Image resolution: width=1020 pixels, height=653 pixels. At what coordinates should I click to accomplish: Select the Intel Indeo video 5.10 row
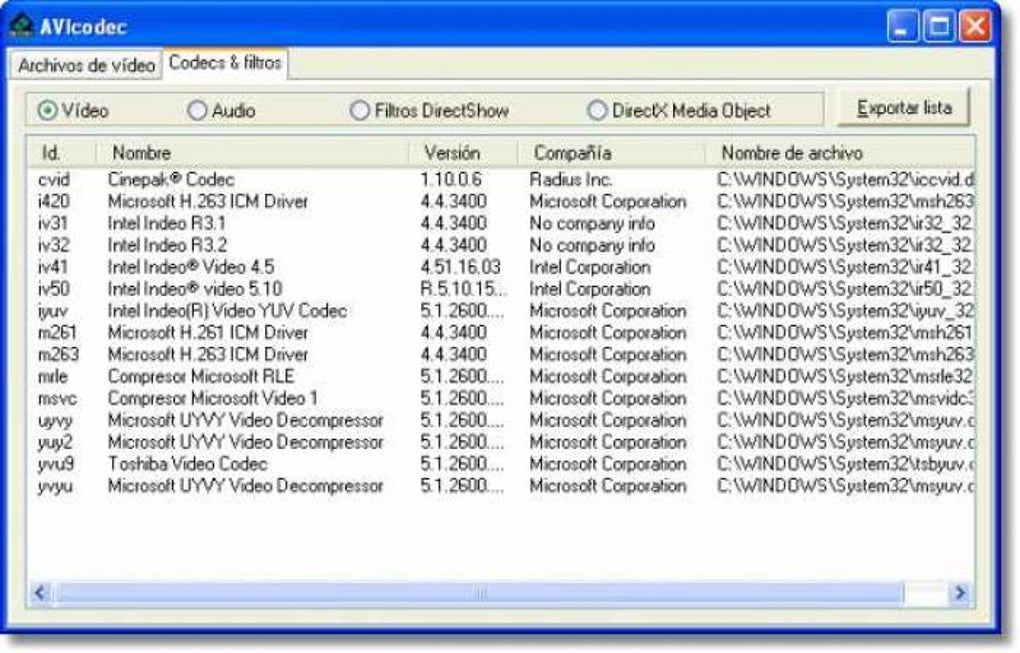(501, 289)
